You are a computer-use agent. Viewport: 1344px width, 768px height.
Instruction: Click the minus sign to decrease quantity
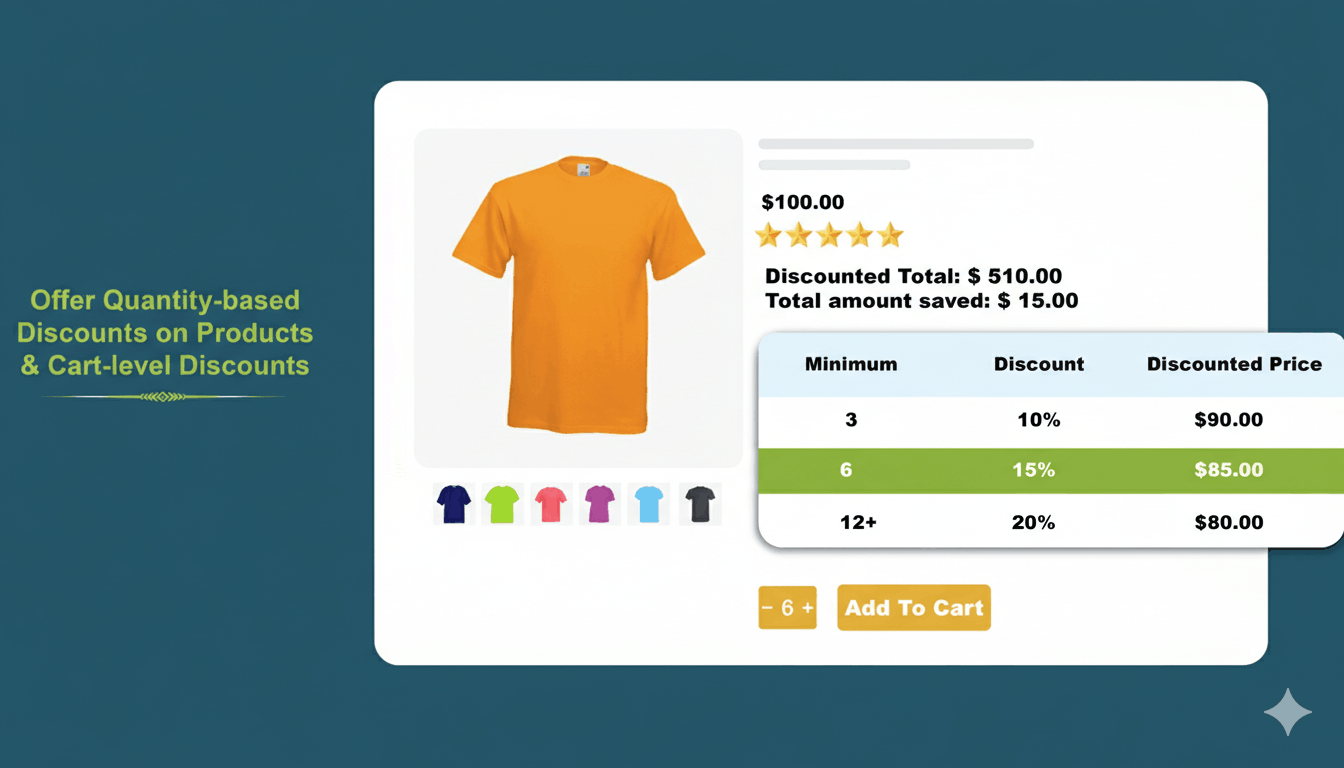pyautogui.click(x=768, y=607)
